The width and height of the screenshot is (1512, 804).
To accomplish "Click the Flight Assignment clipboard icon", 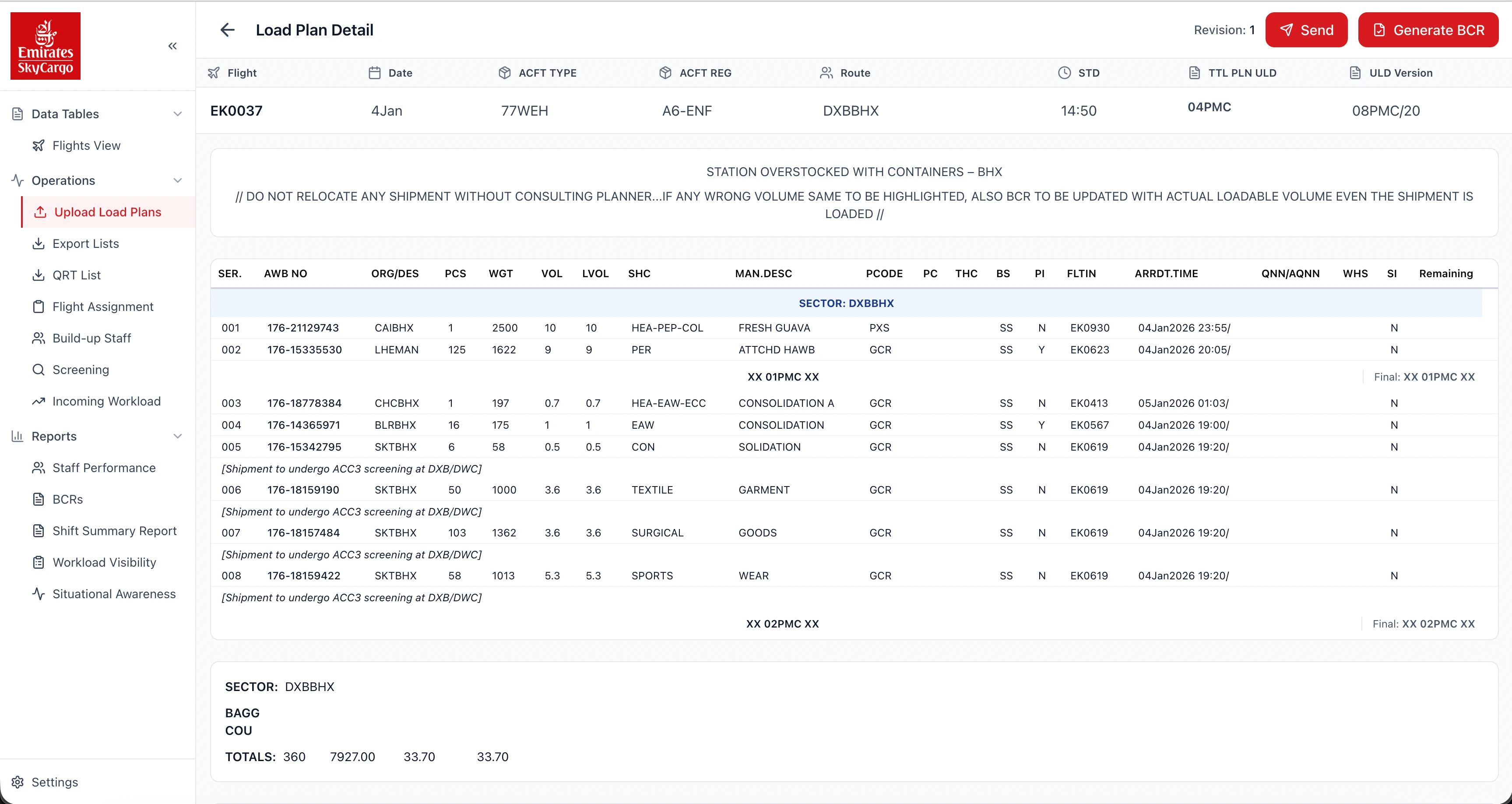I will click(39, 307).
